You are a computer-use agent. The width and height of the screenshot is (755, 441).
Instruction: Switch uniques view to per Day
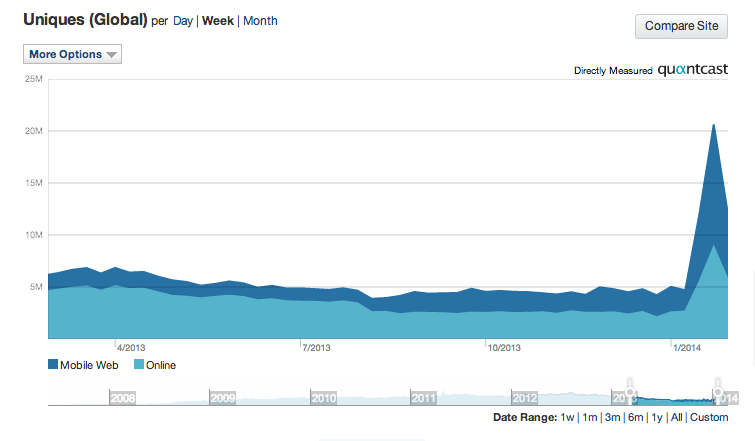[183, 21]
